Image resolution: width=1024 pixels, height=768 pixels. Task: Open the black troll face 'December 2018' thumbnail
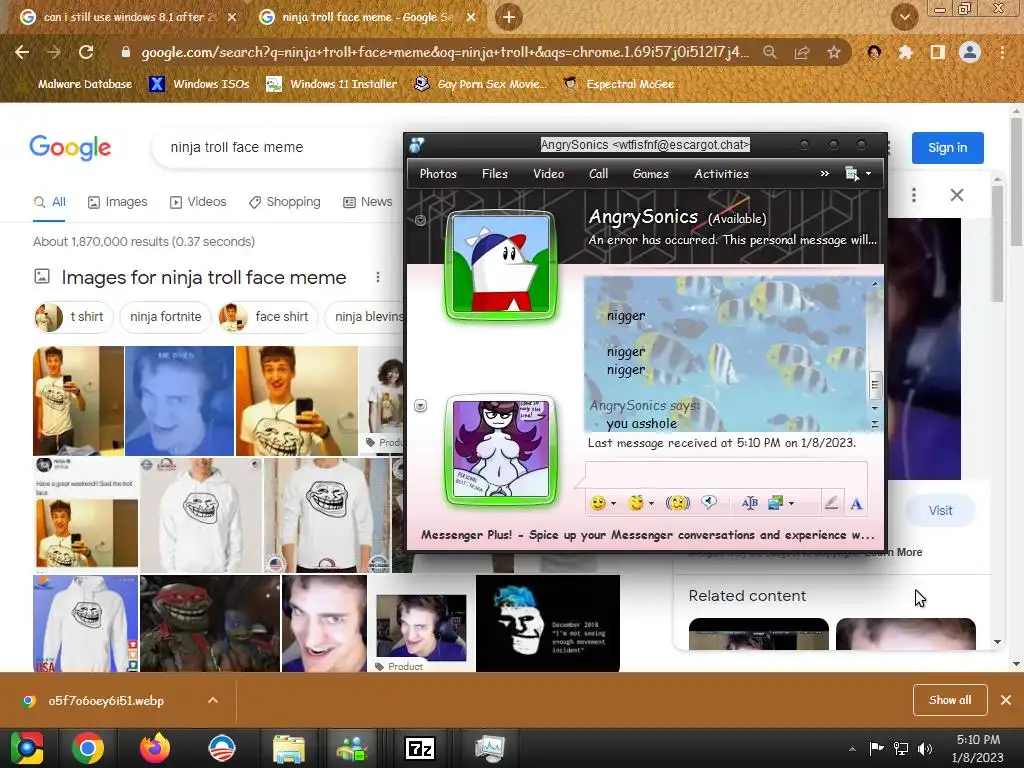click(x=547, y=623)
